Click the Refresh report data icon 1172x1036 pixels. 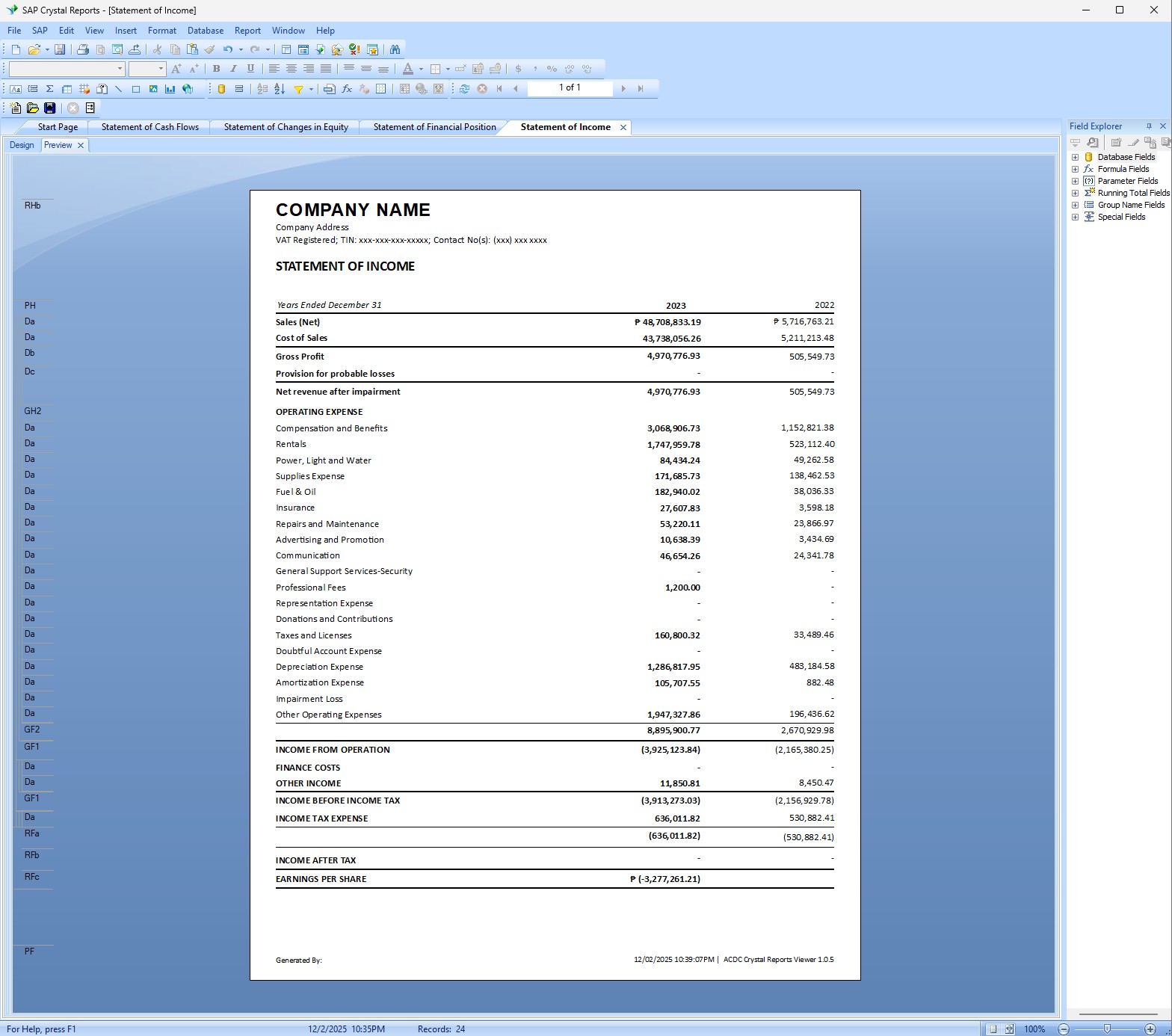pyautogui.click(x=464, y=88)
